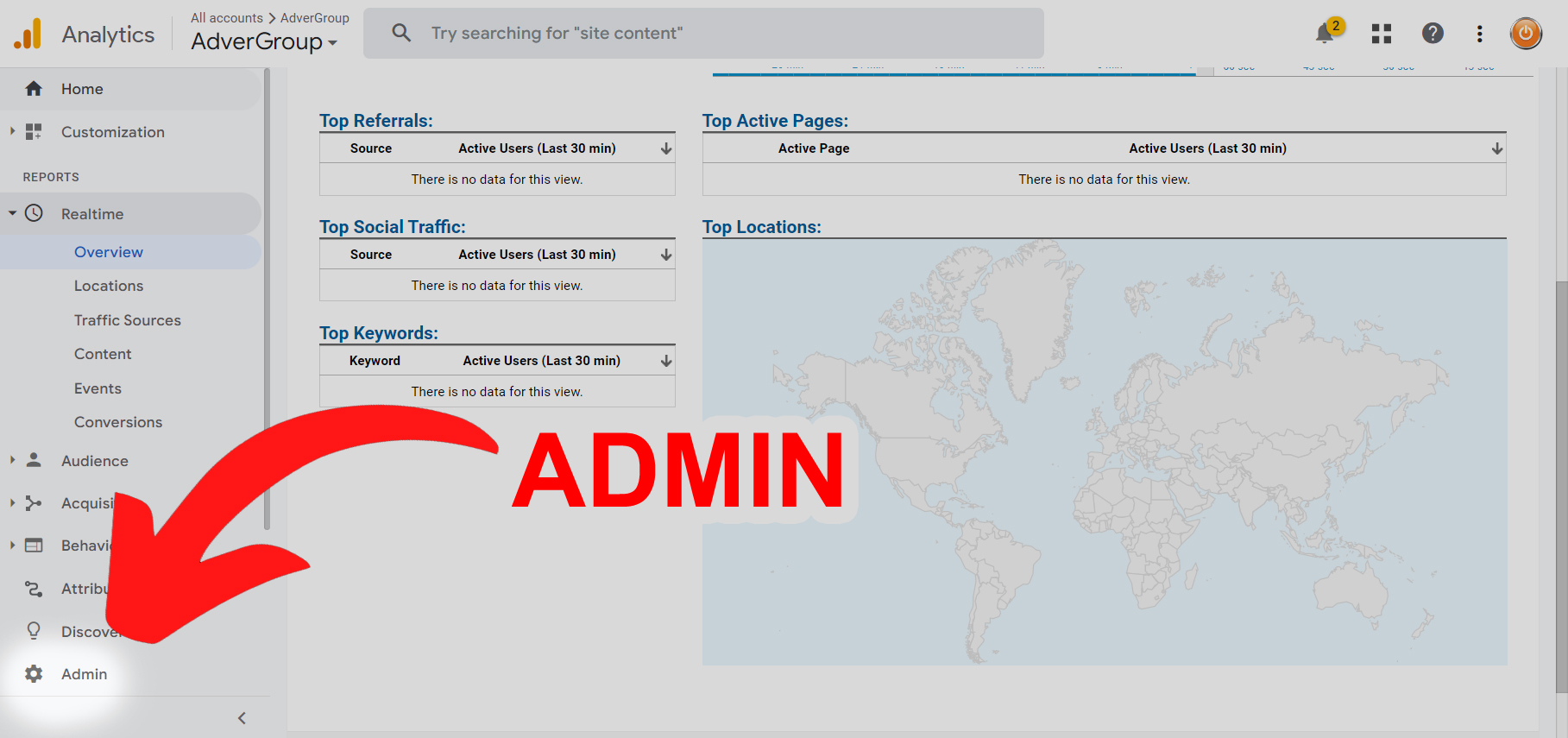Open Content under Realtime
The height and width of the screenshot is (738, 1568).
[103, 354]
